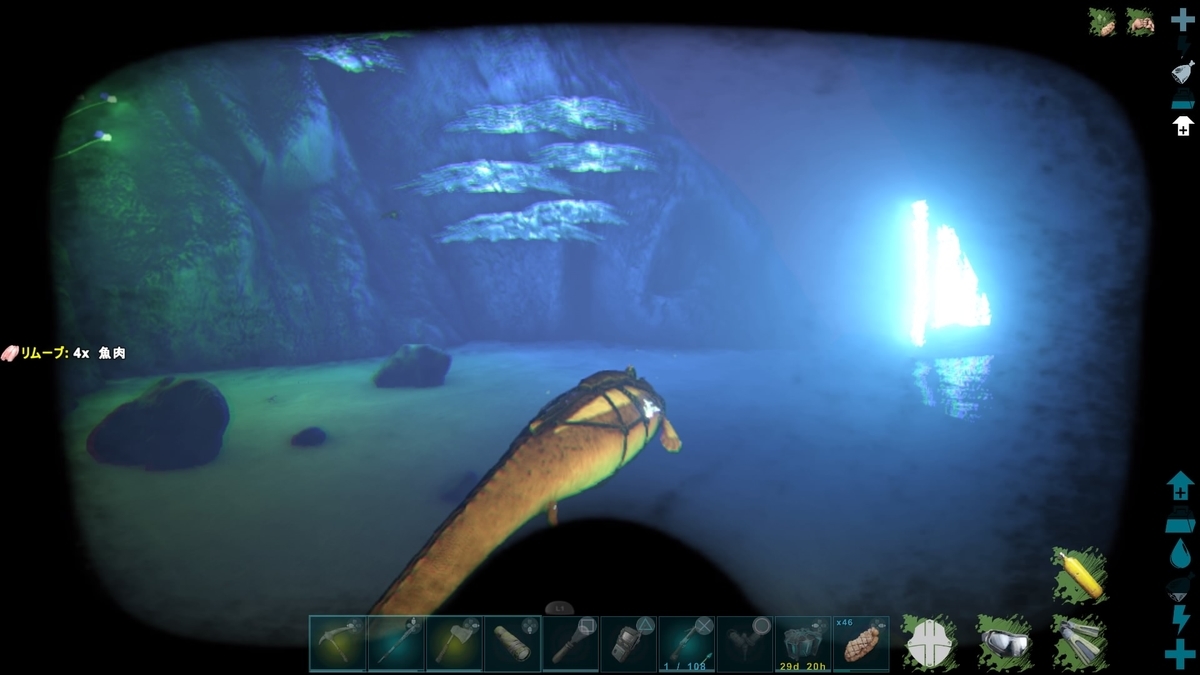Image resolution: width=1200 pixels, height=675 pixels.
Task: Click the white level-up arrow top right
Action: tap(1183, 125)
